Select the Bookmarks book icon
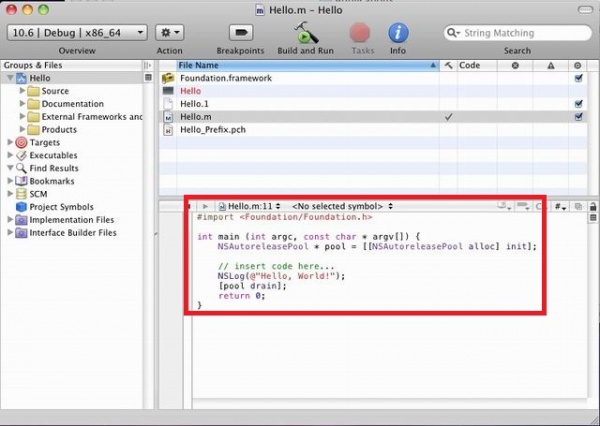Viewport: 600px width, 426px height. coord(21,181)
